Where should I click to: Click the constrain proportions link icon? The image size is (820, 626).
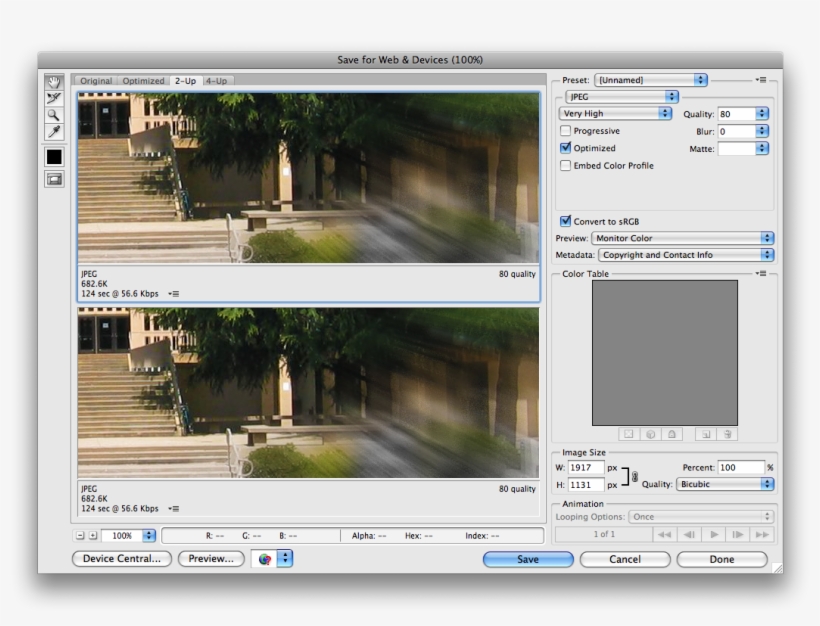click(635, 476)
